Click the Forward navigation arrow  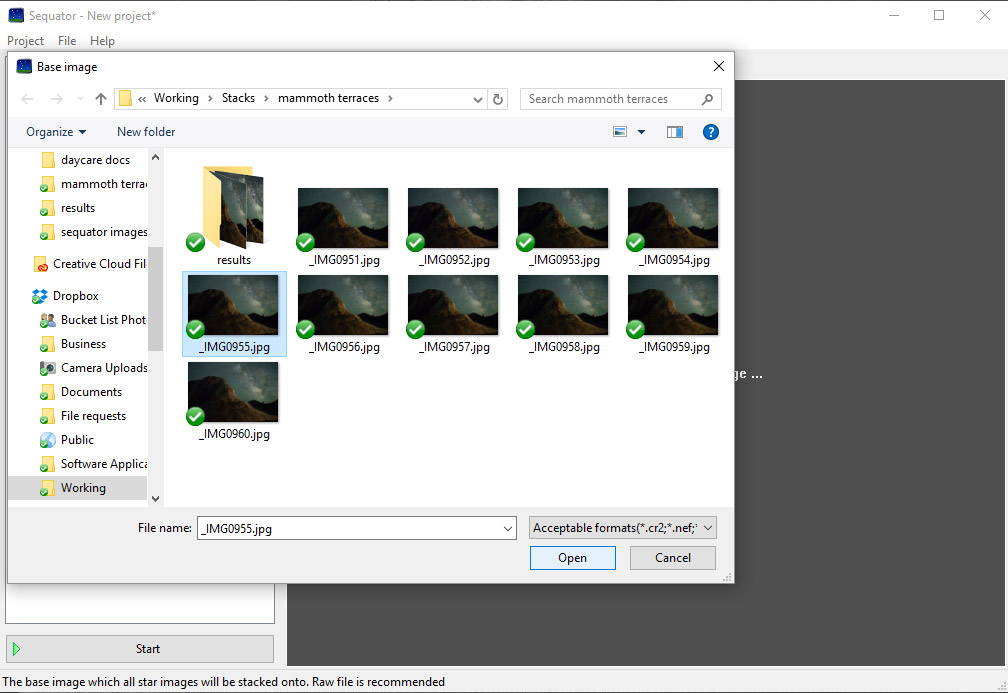point(57,99)
